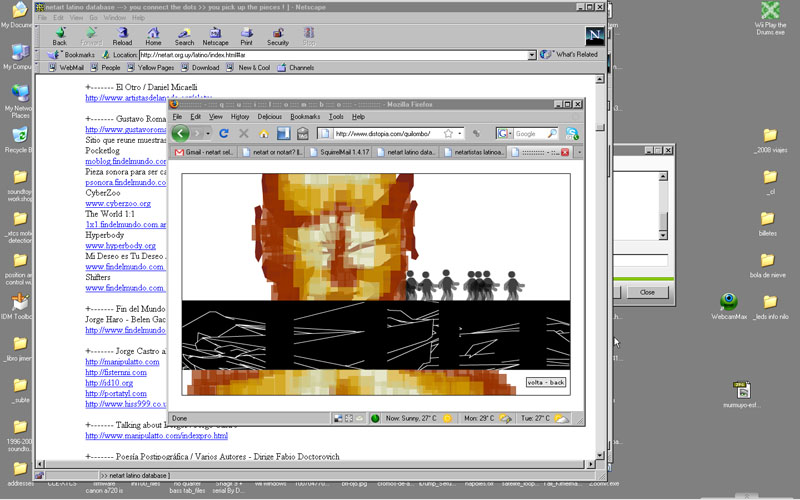Switch to the Gmail tab

[x=205, y=152]
